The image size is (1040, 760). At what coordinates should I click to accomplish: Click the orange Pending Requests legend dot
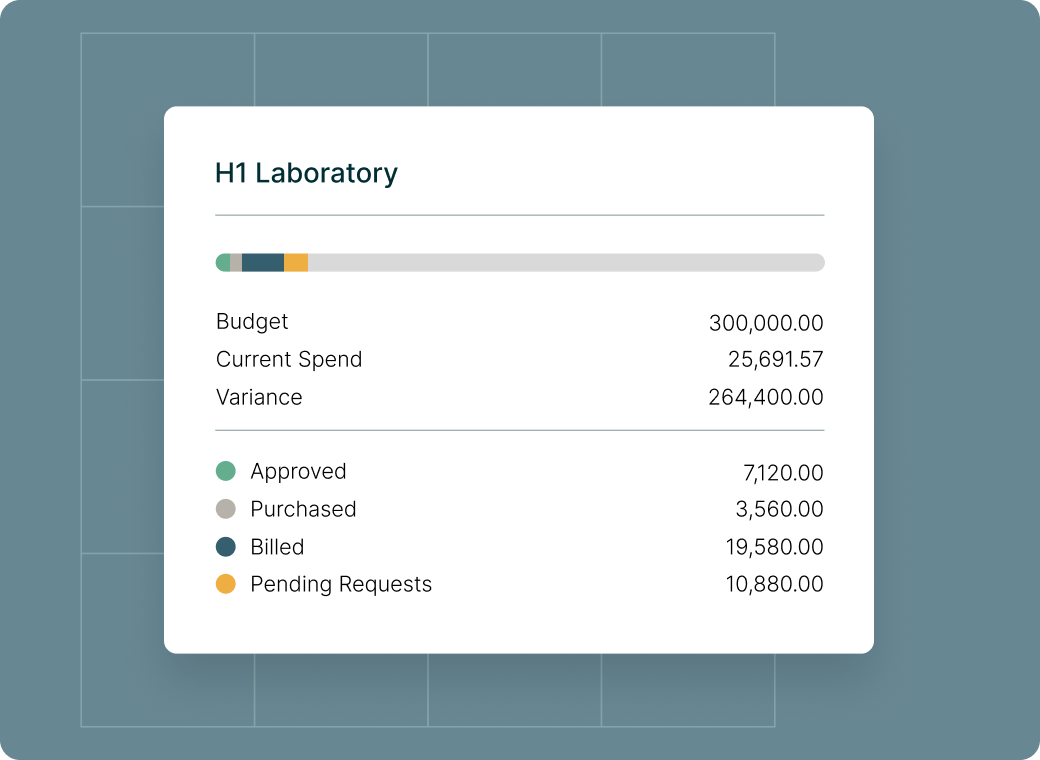tap(226, 584)
